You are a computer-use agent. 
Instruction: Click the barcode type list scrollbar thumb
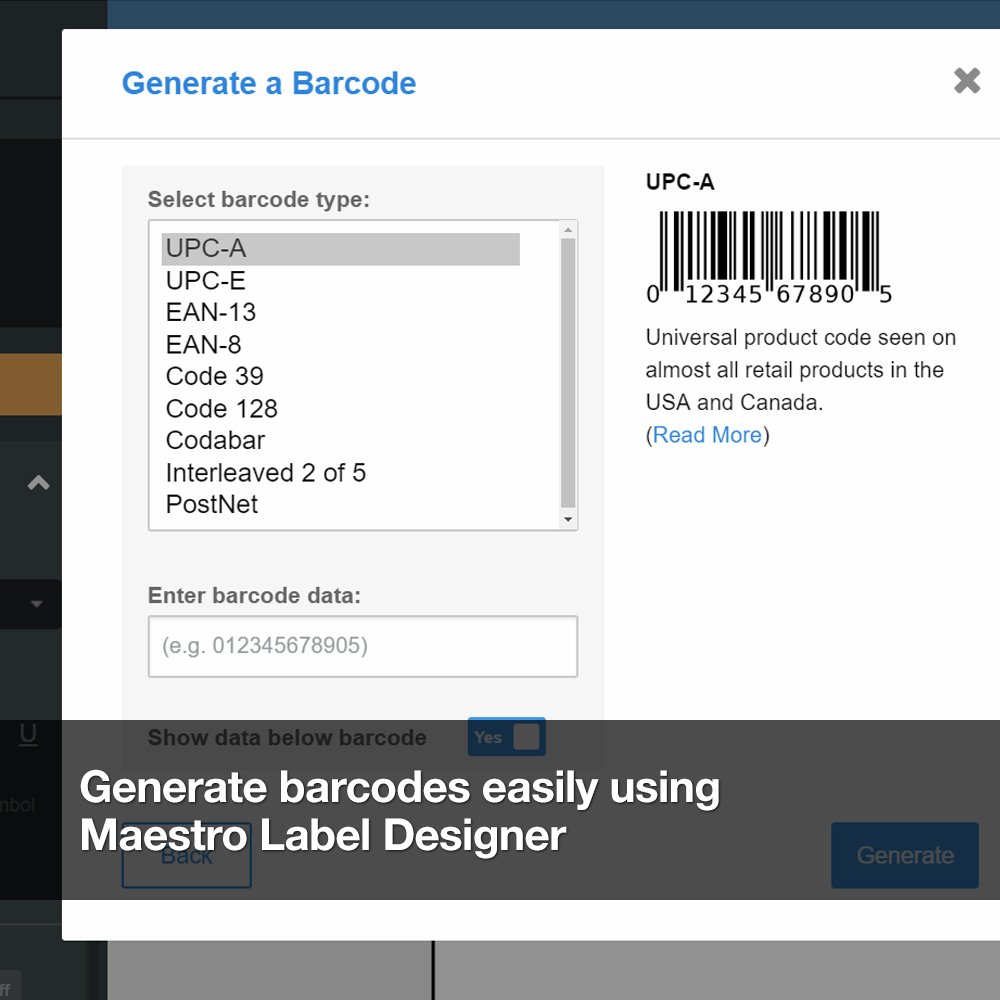(x=568, y=372)
